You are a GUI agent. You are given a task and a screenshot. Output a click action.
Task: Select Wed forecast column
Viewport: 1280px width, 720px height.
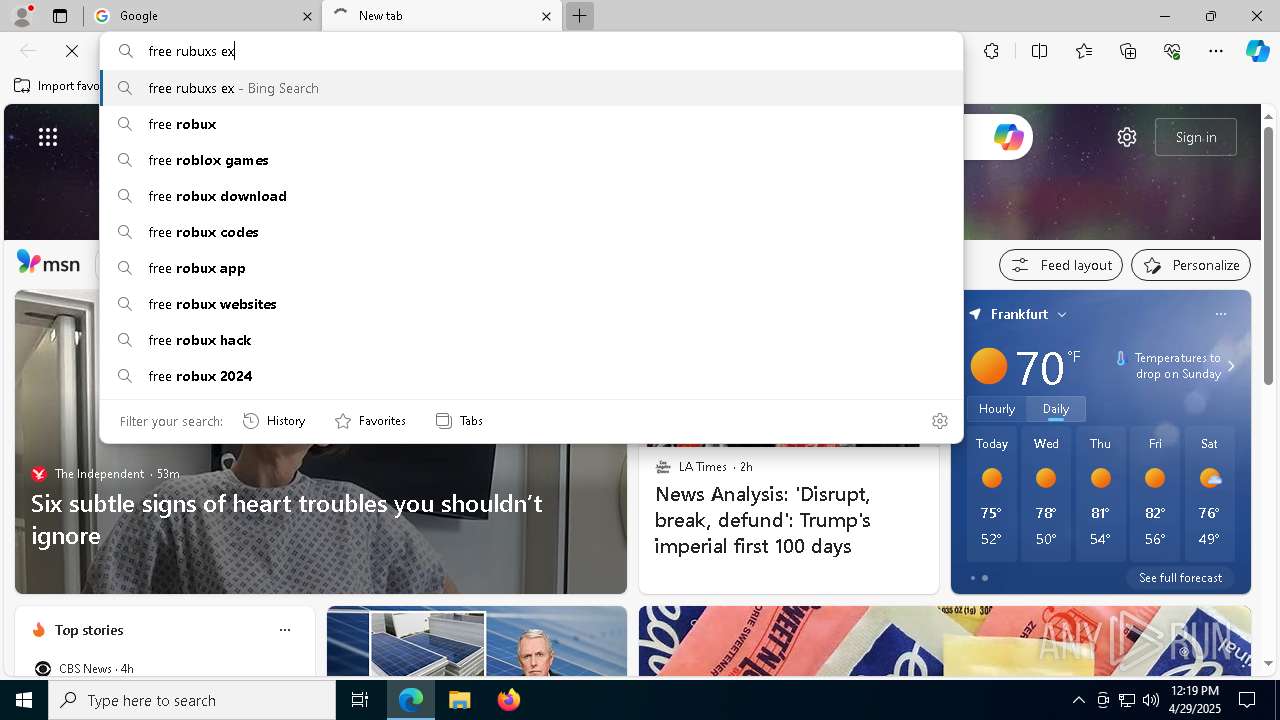1046,495
